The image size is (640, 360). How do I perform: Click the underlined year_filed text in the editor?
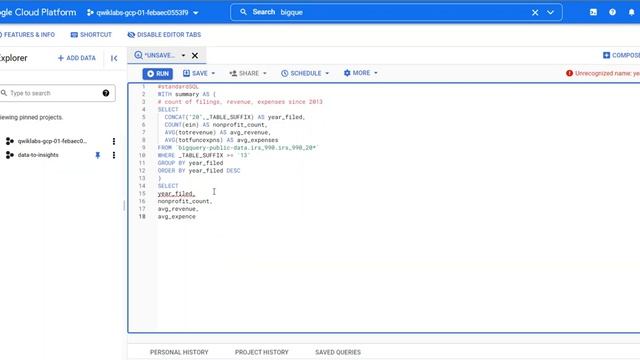point(176,193)
